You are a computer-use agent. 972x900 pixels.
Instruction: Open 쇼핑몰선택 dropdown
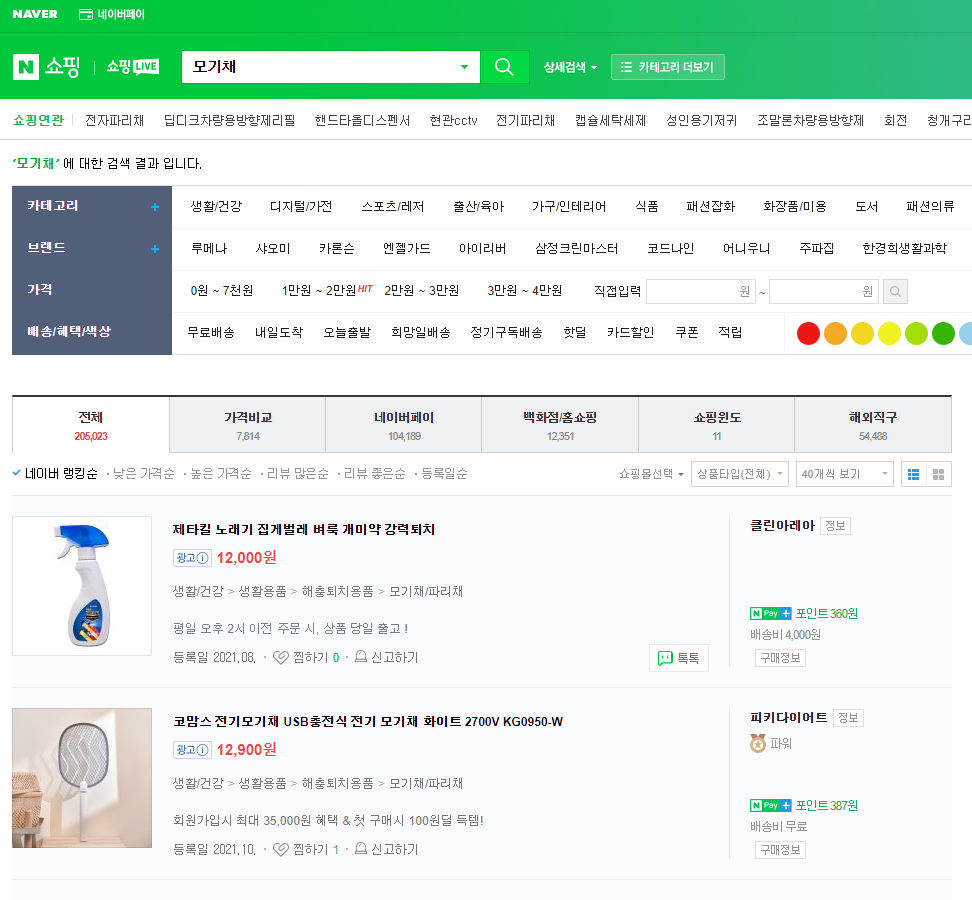click(651, 474)
